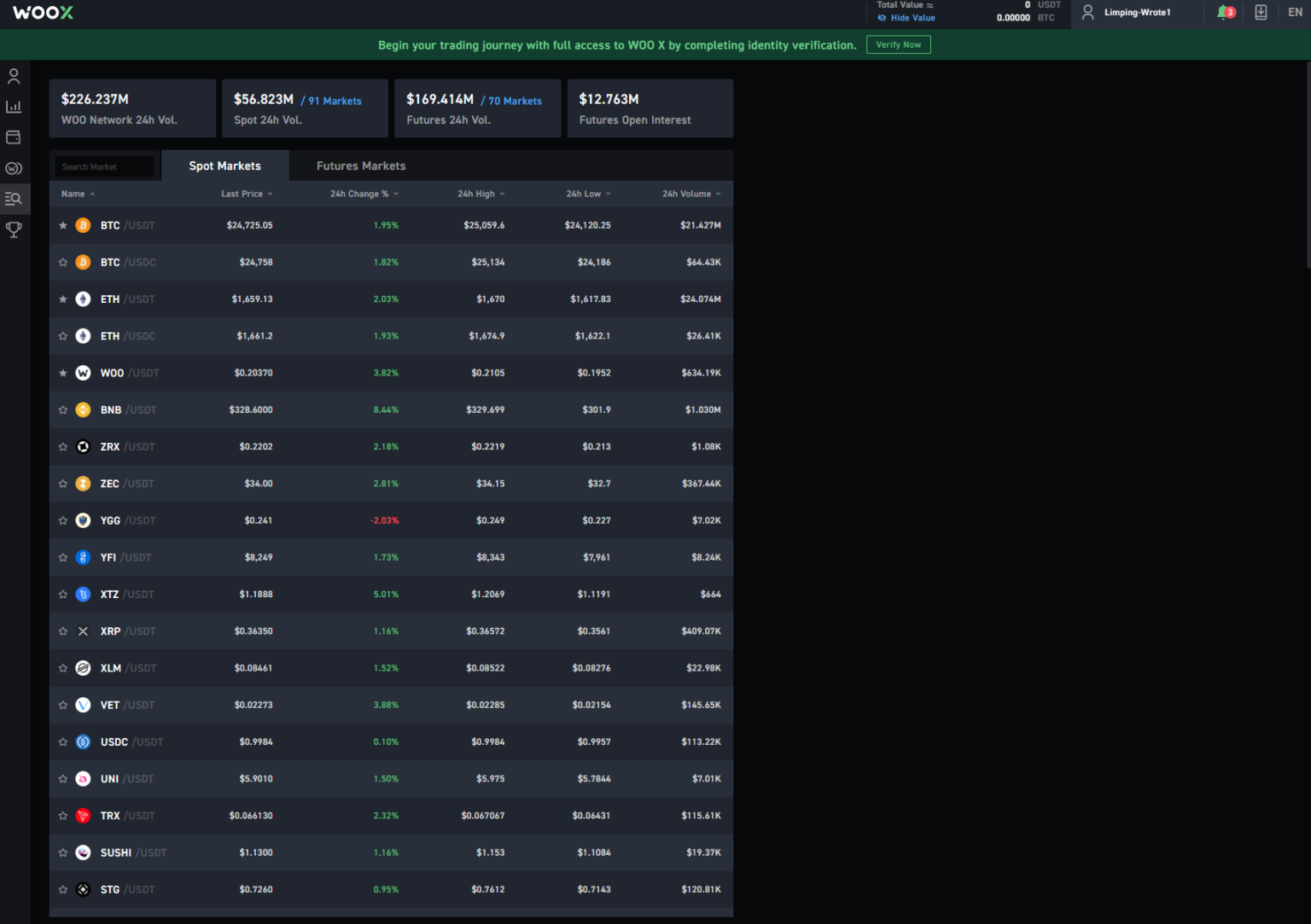Sort by 24h Volume column
The height and width of the screenshot is (924, 1311).
(690, 195)
